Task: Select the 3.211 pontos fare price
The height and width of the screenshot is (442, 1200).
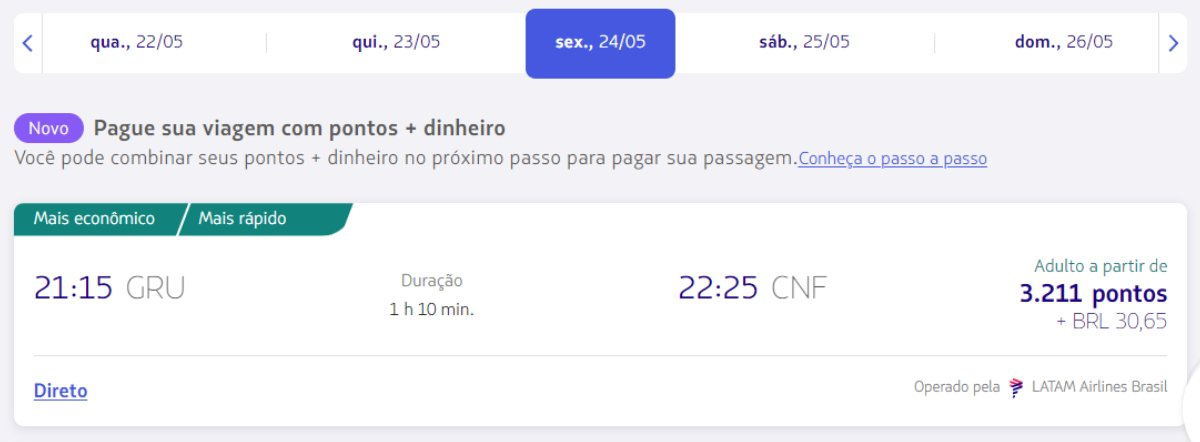Action: [1093, 294]
